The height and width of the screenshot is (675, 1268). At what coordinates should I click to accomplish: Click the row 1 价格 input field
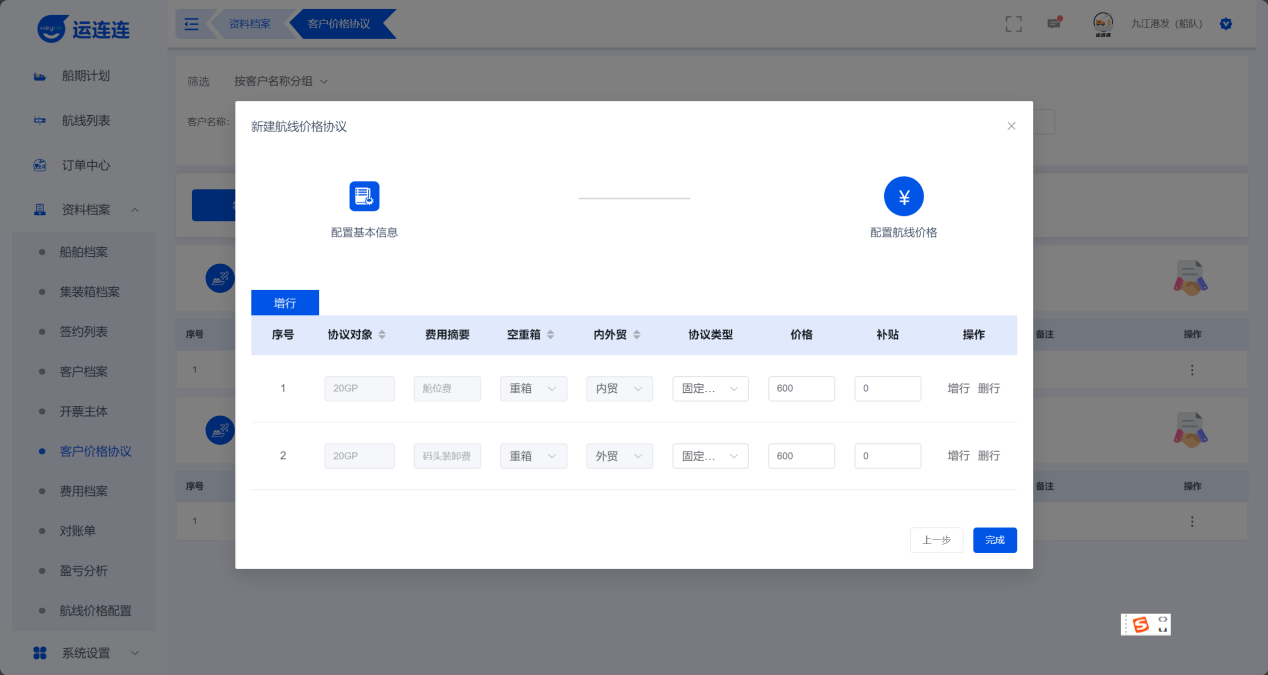coord(801,389)
